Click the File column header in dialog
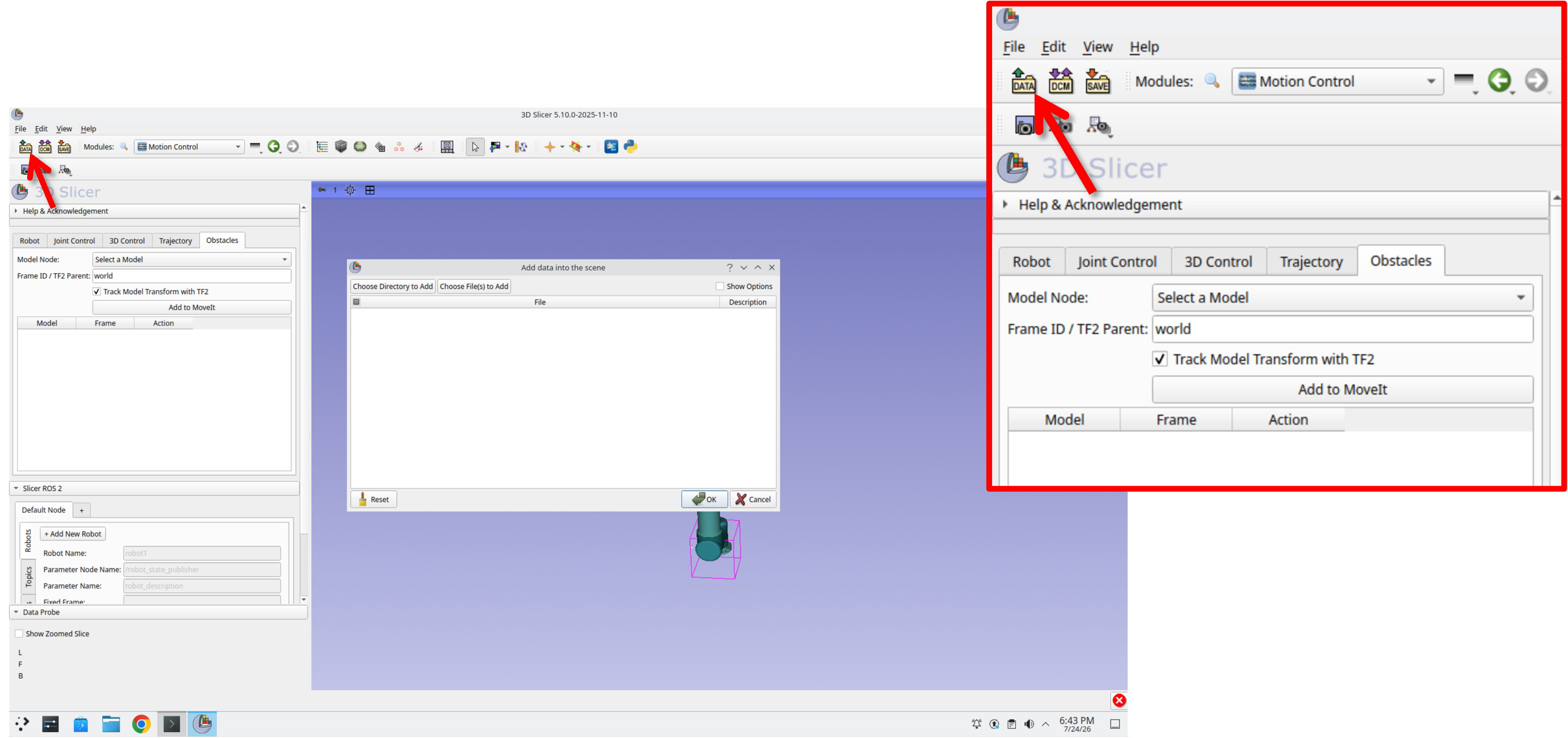 540,302
